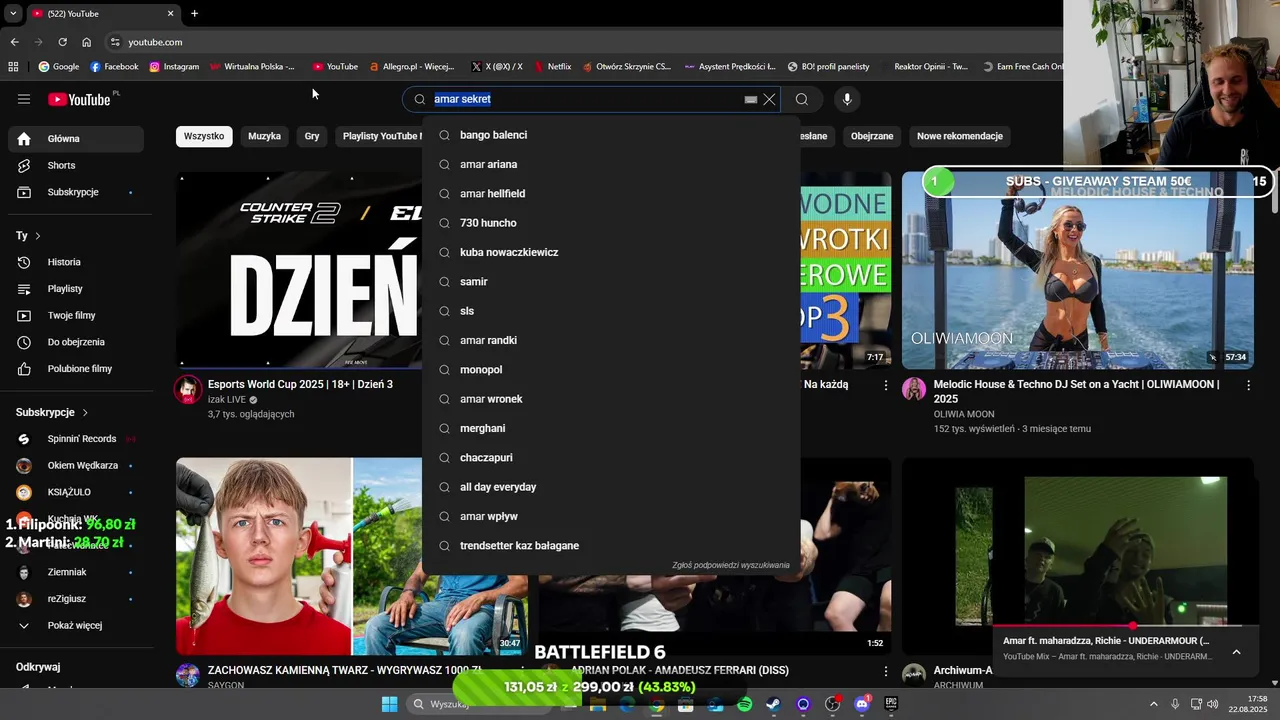Click the YouTube logo in the header

pyautogui.click(x=80, y=99)
